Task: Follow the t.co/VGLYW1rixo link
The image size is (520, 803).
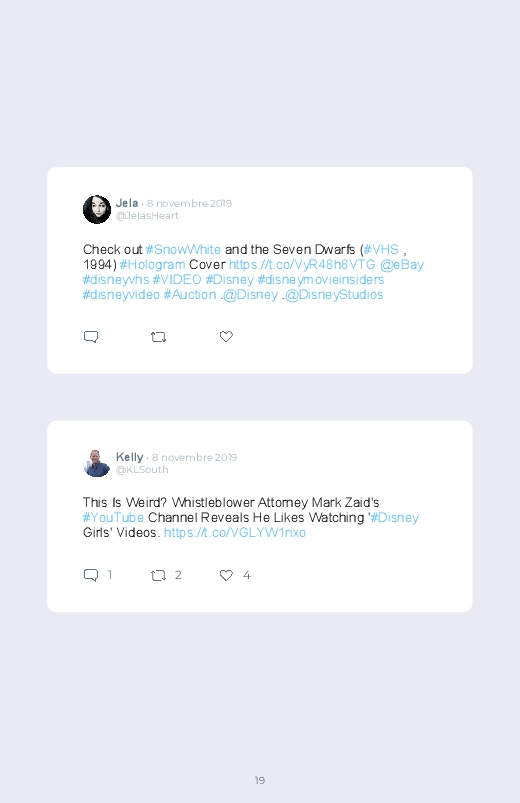Action: [x=235, y=533]
